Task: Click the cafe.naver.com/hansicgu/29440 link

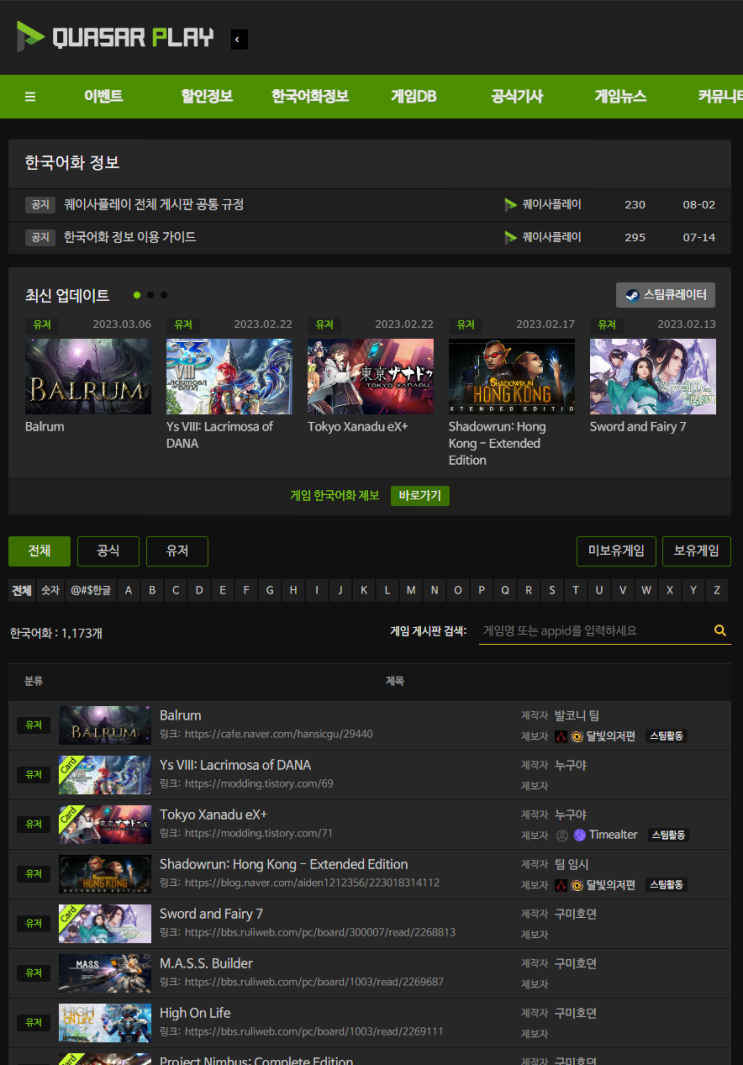Action: [278, 734]
